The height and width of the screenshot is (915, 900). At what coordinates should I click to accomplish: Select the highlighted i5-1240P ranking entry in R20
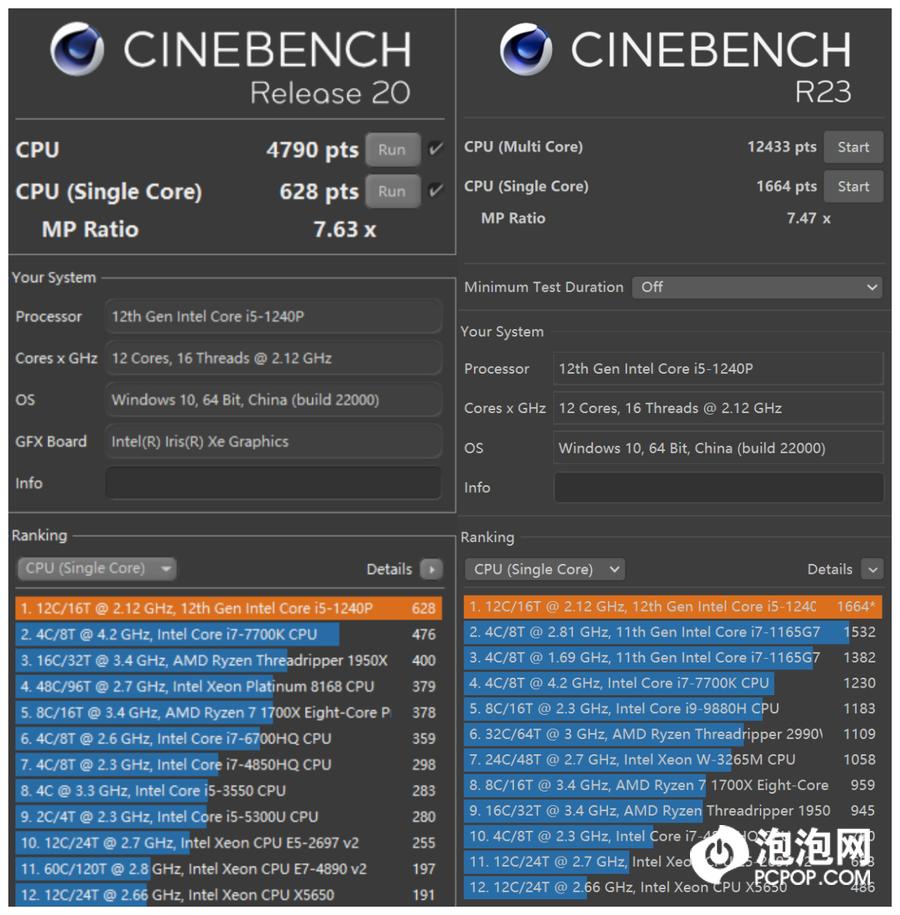(200, 606)
